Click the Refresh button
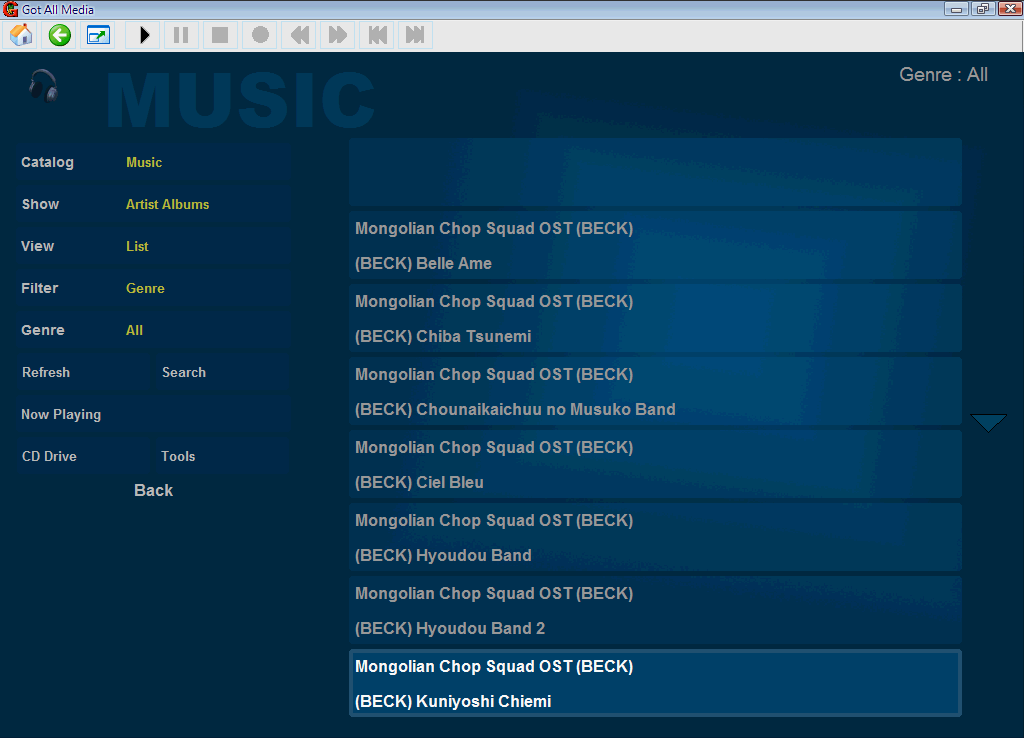This screenshot has height=738, width=1024. pos(83,372)
